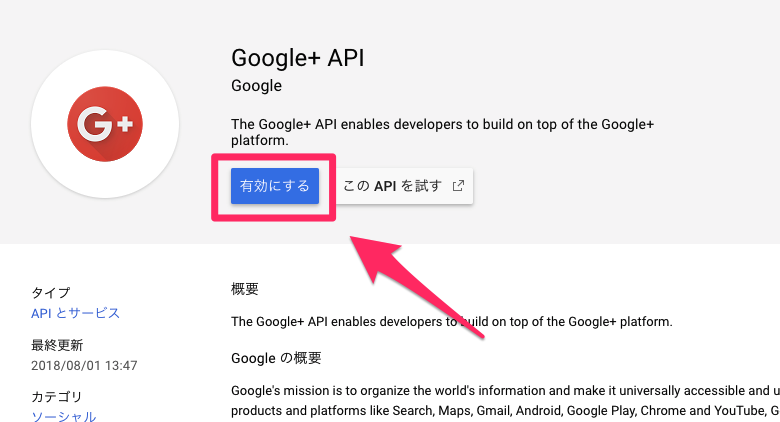Select the 2018/08/01 13:47 update date
Viewport: 780px width, 422px height.
click(x=84, y=366)
